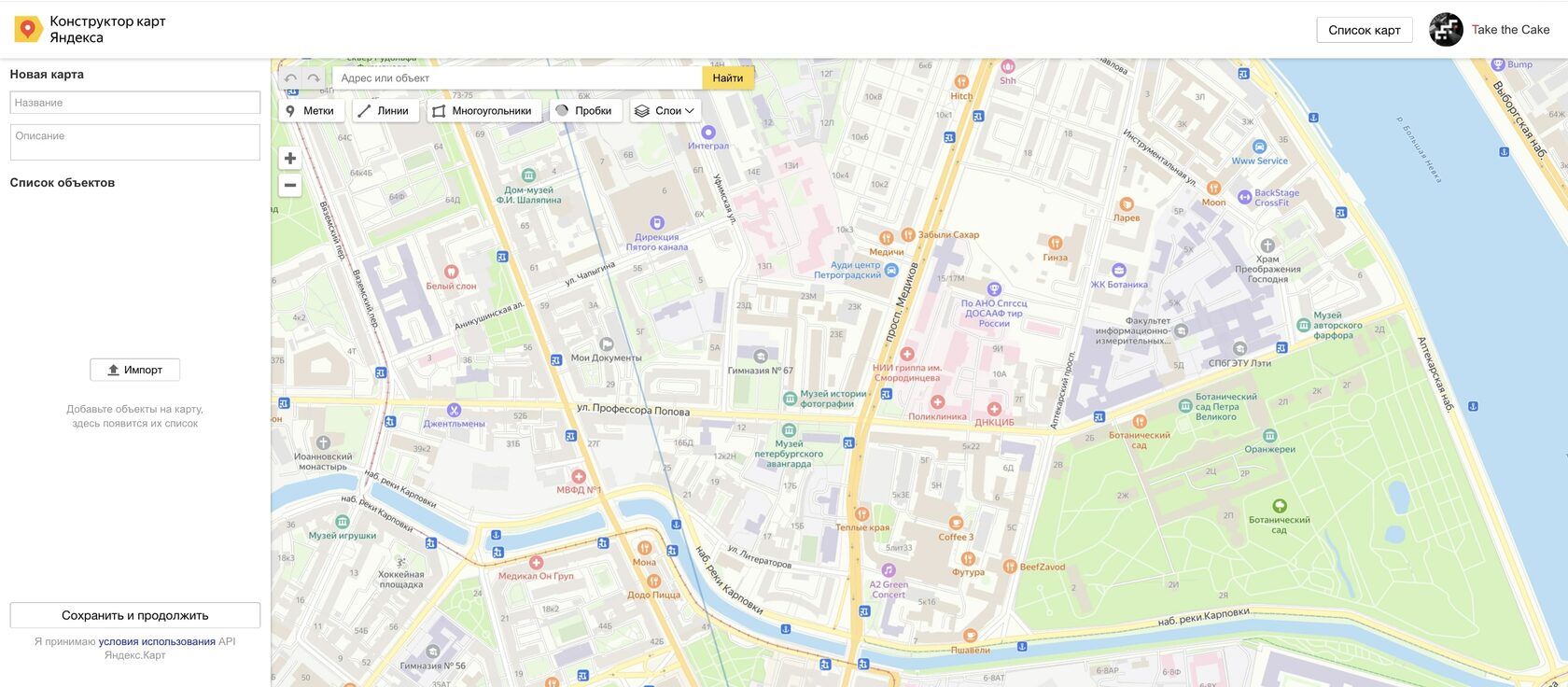The image size is (1568, 687).
Task: Click the Интеграл map marker
Action: tap(708, 133)
